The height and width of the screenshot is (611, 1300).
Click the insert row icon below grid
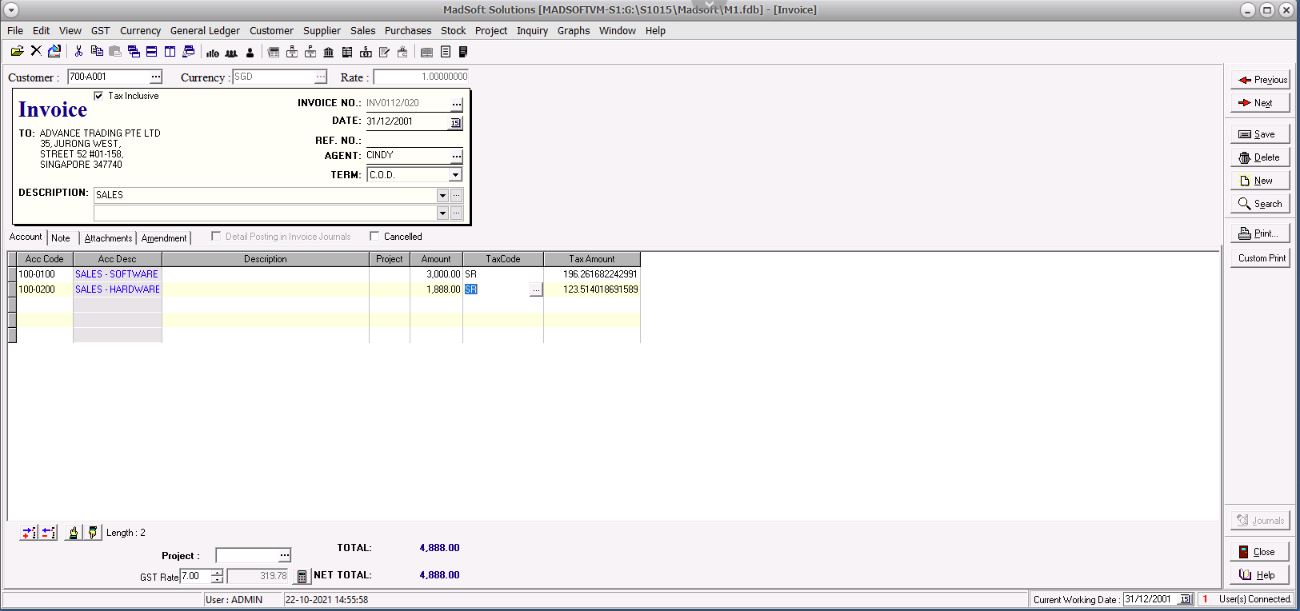pyautogui.click(x=28, y=533)
